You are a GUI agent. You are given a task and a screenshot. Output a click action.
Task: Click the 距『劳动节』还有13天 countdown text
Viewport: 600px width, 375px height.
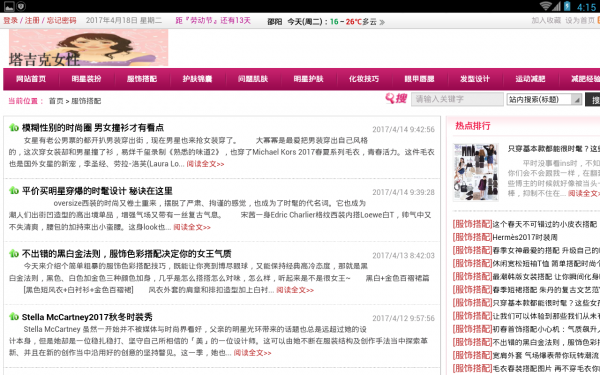tap(213, 21)
